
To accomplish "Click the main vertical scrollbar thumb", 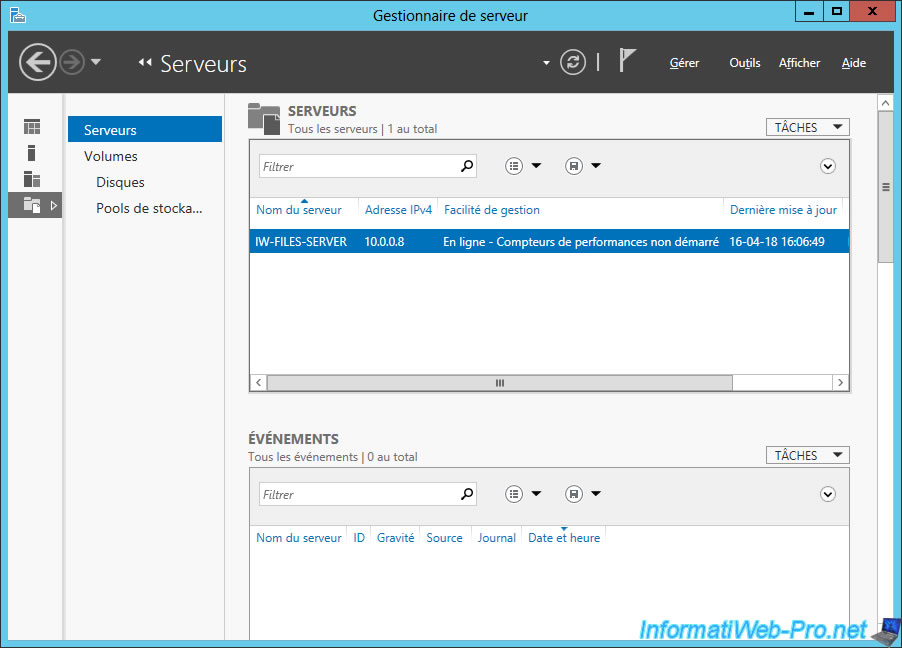I will pos(885,187).
